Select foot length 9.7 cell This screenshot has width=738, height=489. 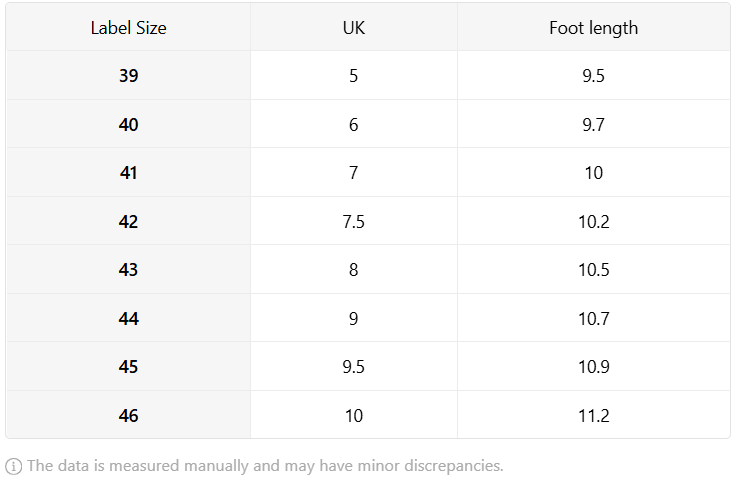pos(594,124)
